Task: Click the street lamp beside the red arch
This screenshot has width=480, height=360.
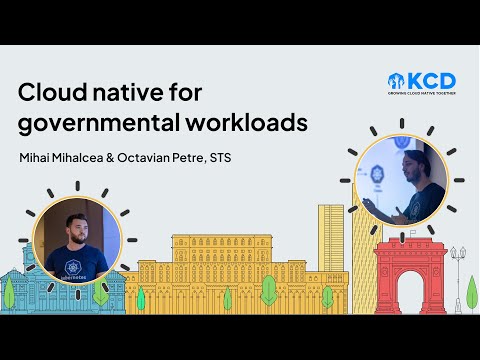Action: (x=458, y=279)
